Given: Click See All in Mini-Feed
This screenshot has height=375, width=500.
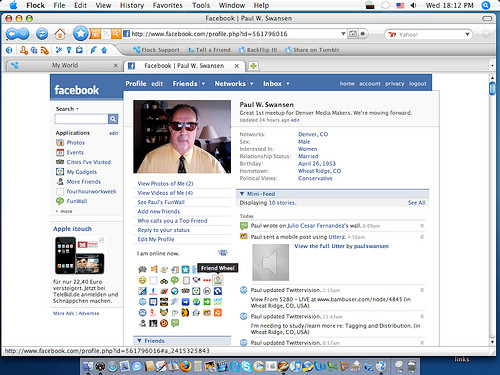Looking at the screenshot, I should tap(416, 203).
